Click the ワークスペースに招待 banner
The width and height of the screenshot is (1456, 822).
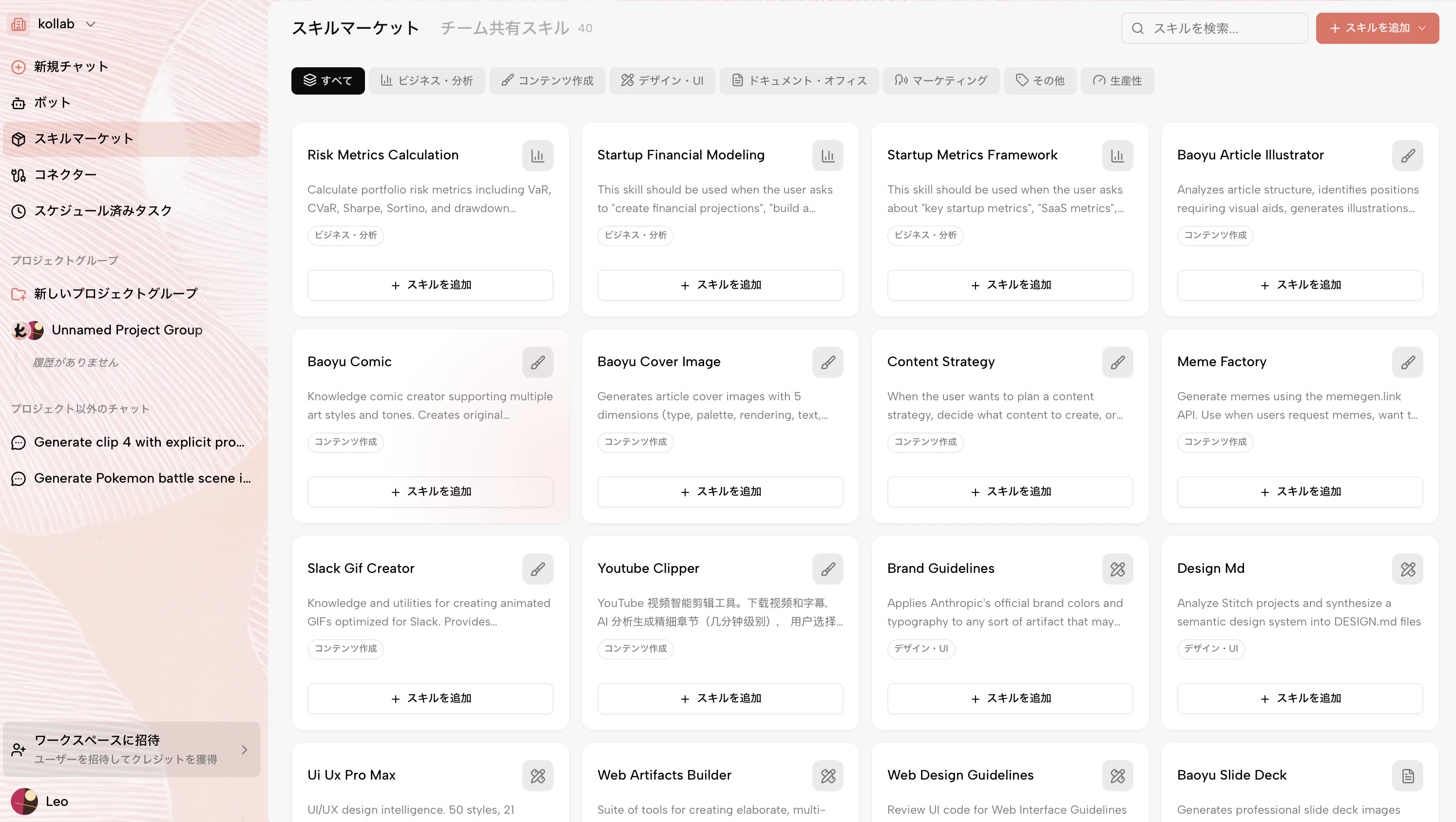coord(131,749)
